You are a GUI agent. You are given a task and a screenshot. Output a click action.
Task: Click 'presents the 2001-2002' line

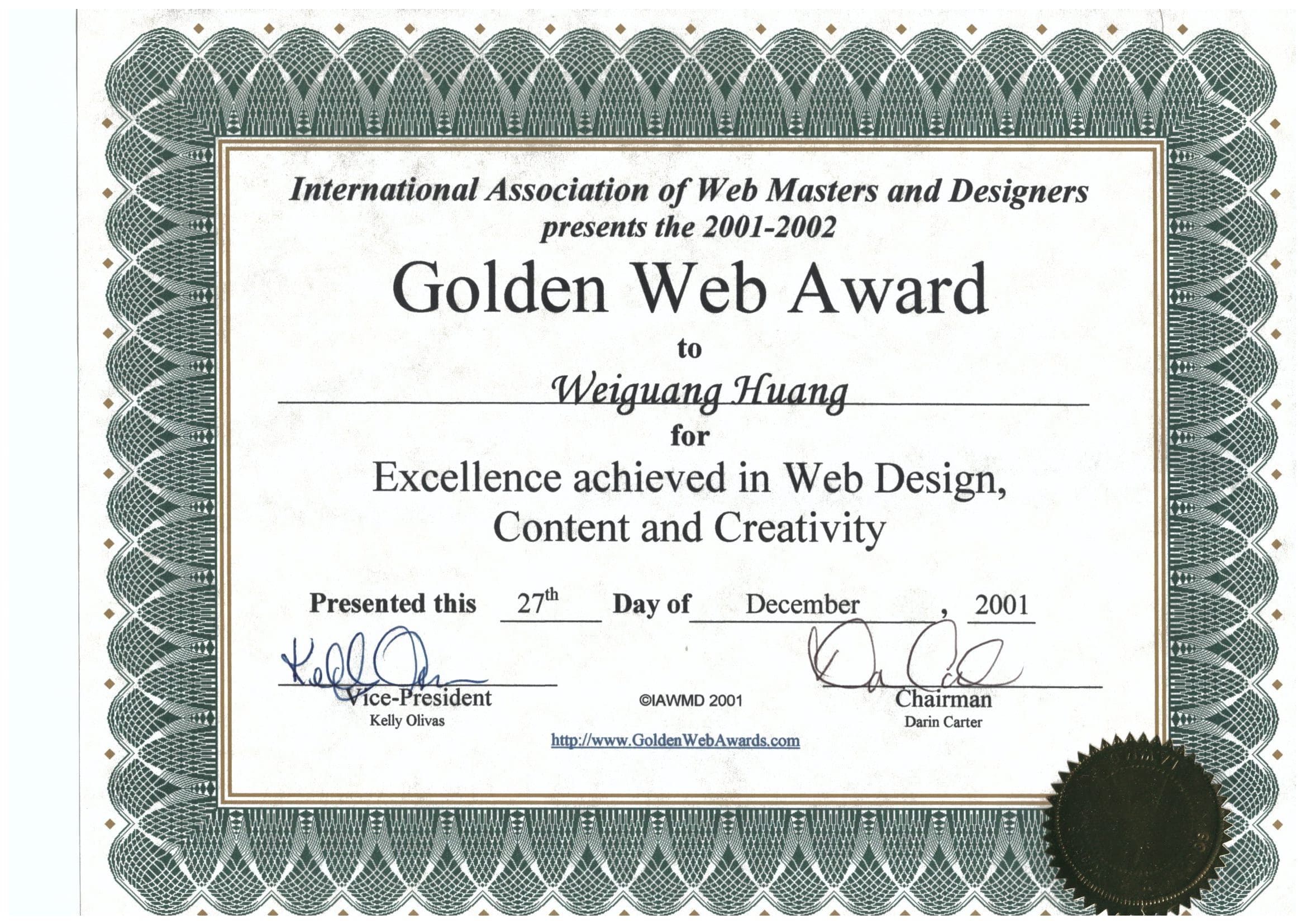click(x=688, y=228)
